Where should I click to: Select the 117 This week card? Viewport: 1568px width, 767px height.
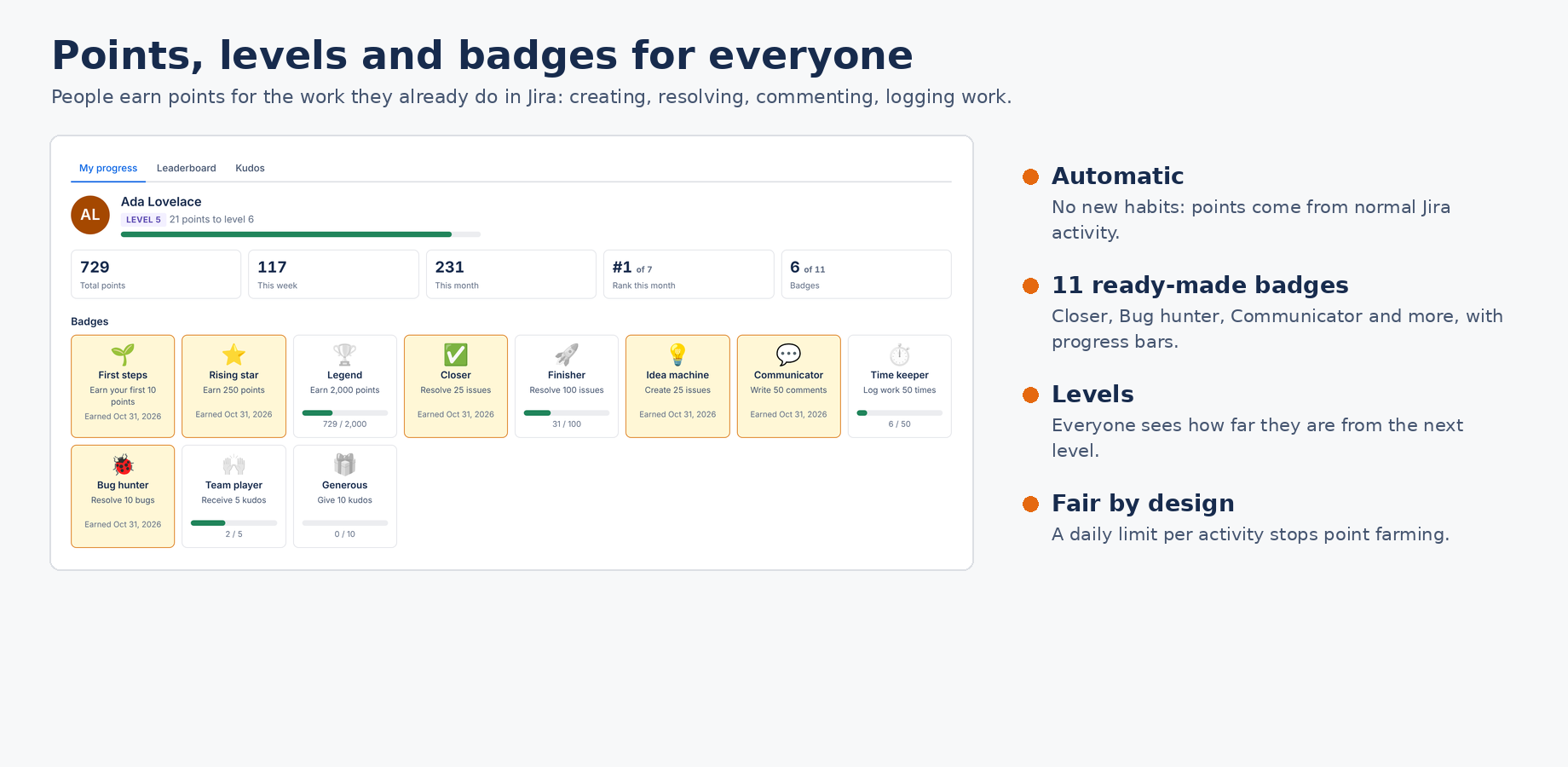click(333, 274)
